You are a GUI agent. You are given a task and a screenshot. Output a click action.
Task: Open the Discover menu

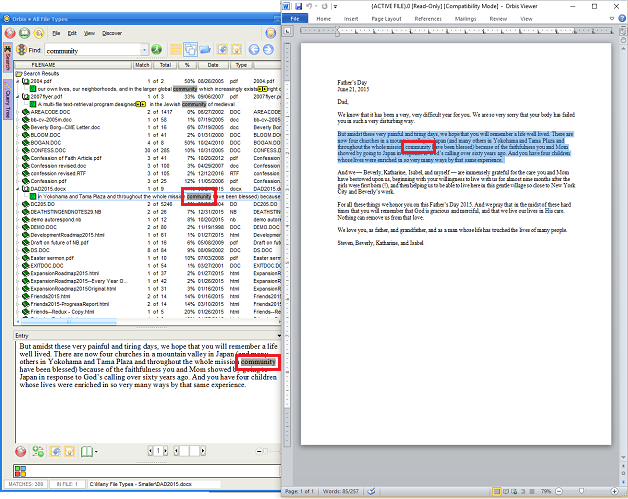(112, 32)
